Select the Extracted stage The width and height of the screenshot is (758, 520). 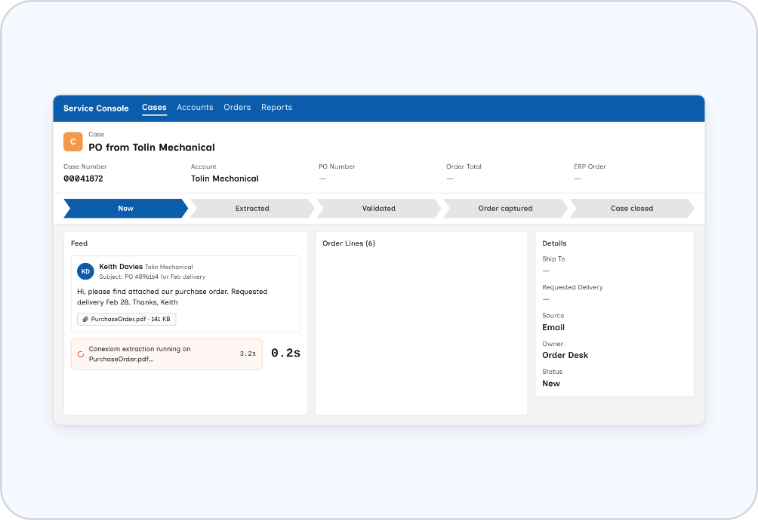coord(252,208)
